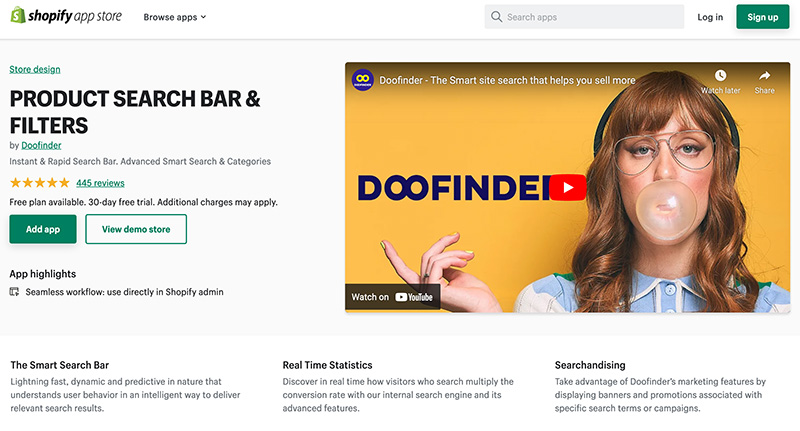Viewport: 800px width, 431px height.
Task: Click the 'Real Time Statistics' heading
Action: coord(328,365)
